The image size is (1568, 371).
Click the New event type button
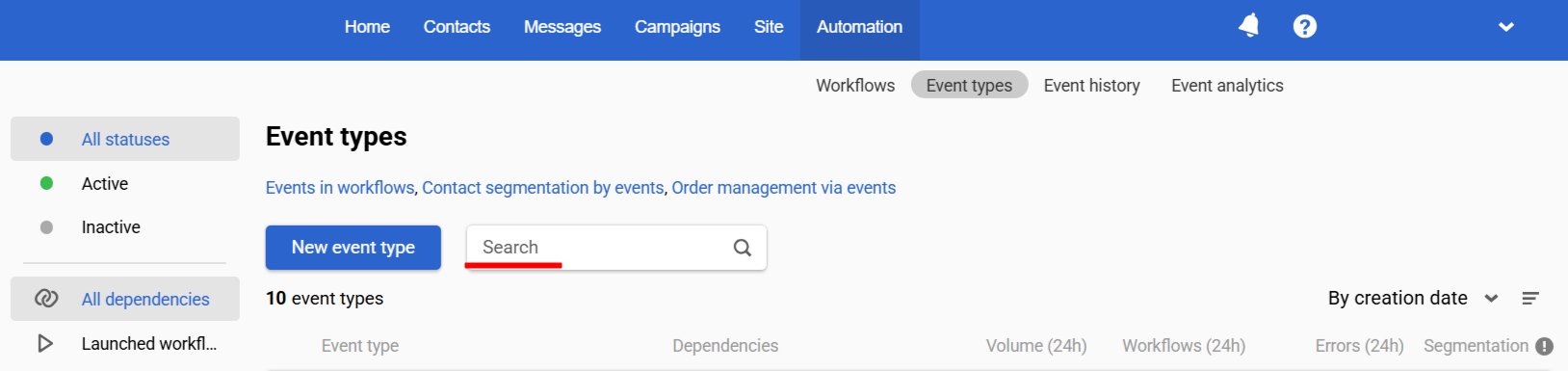353,248
